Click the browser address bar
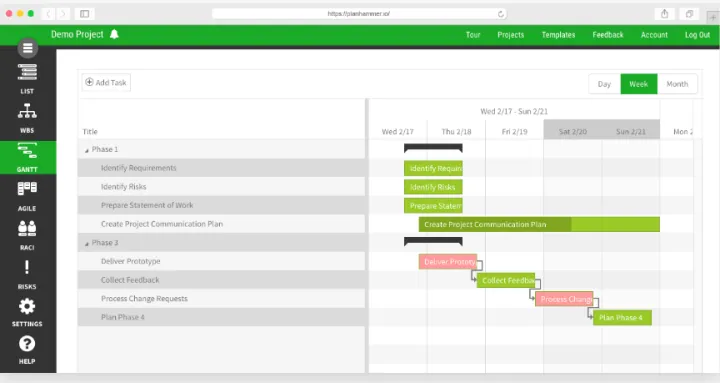The width and height of the screenshot is (720, 383). pyautogui.click(x=359, y=14)
